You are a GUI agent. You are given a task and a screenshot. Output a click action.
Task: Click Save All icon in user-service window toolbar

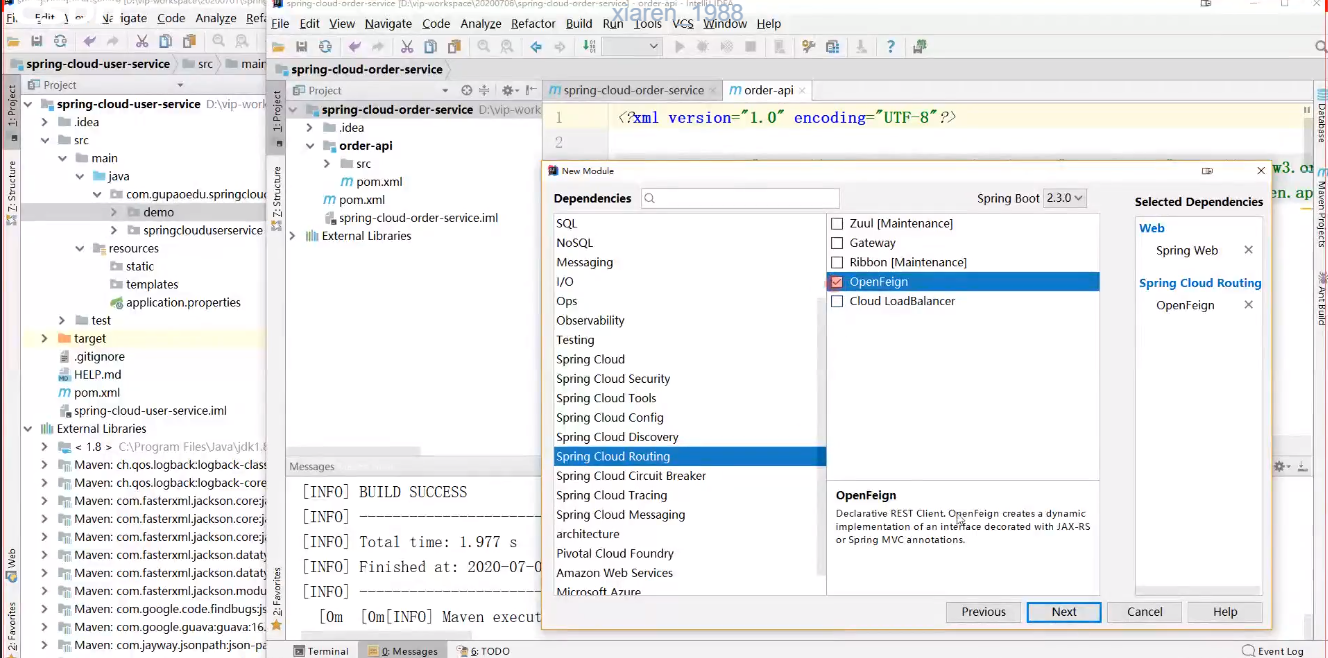pos(37,41)
